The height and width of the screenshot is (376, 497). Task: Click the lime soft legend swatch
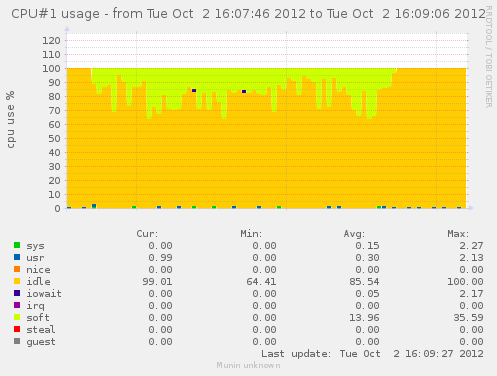coord(17,317)
